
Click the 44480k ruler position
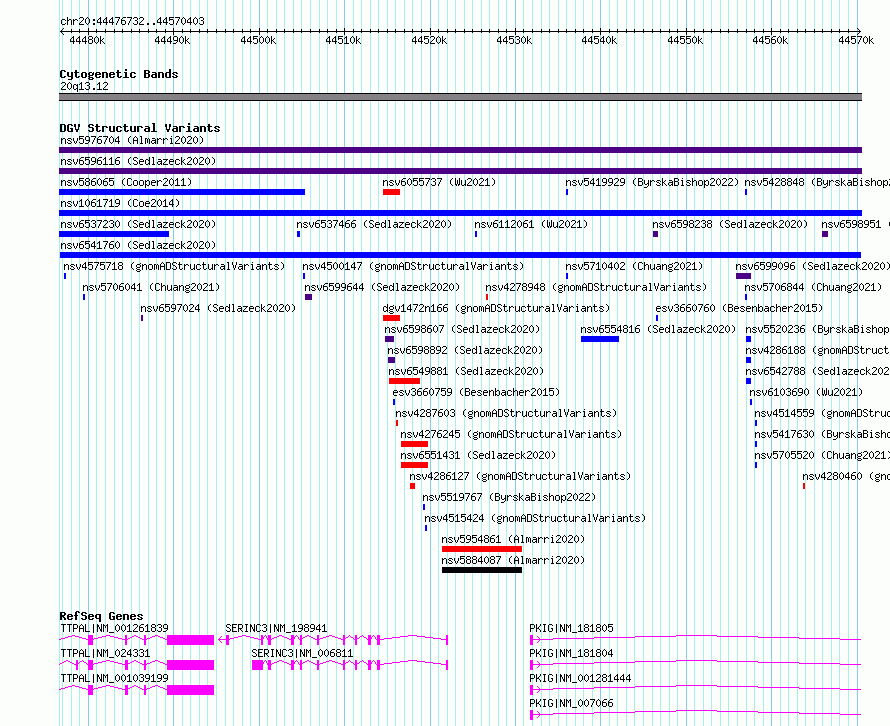point(87,40)
